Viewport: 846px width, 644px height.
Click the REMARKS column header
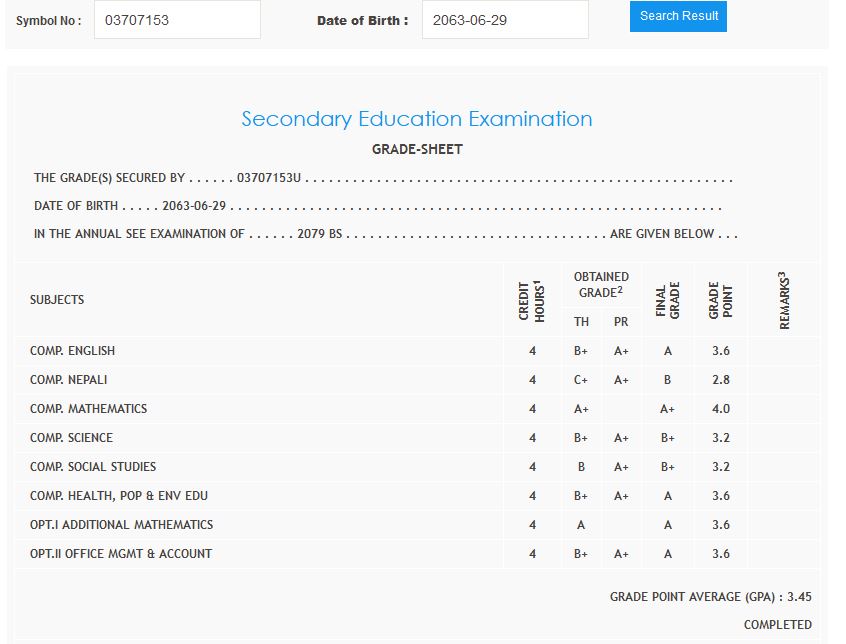[x=783, y=300]
